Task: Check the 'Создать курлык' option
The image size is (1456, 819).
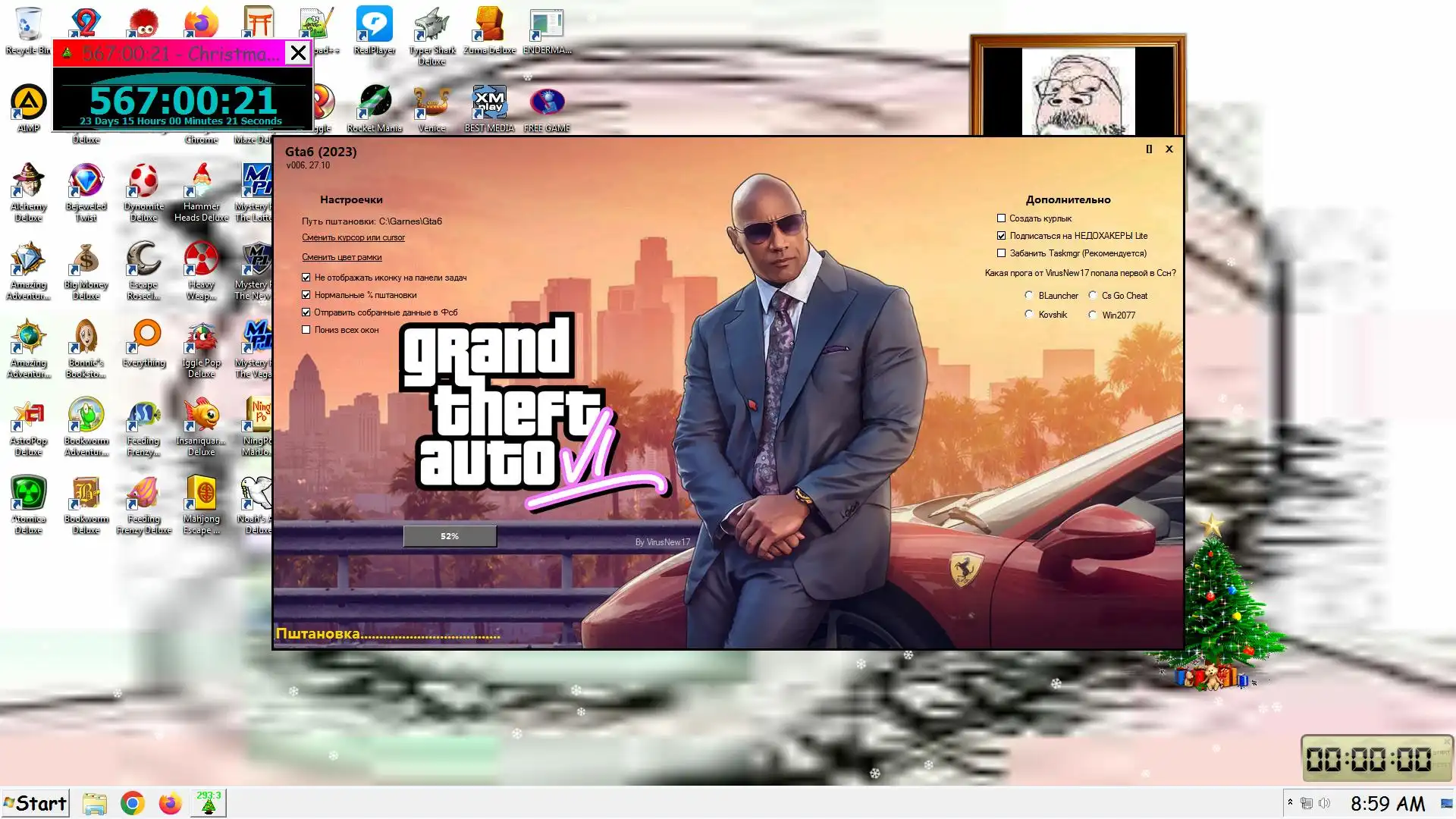Action: (1001, 218)
